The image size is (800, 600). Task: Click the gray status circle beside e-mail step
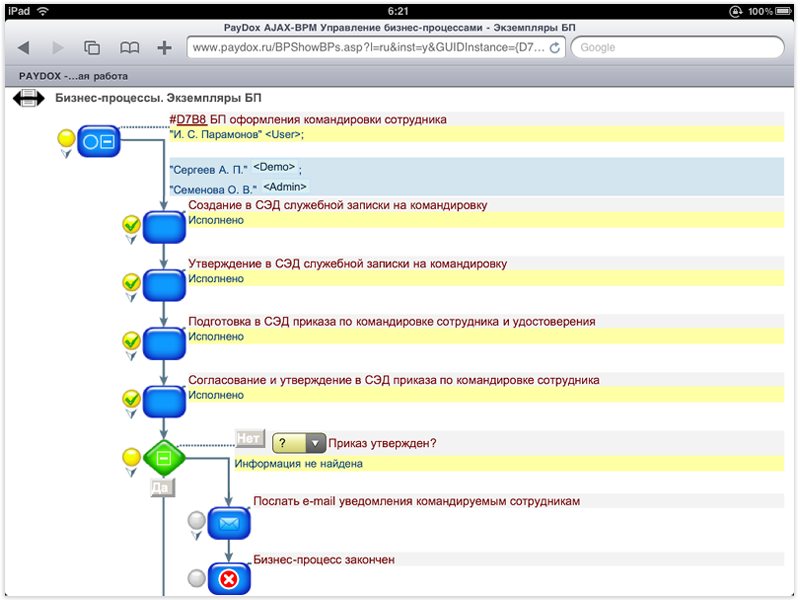(x=196, y=520)
